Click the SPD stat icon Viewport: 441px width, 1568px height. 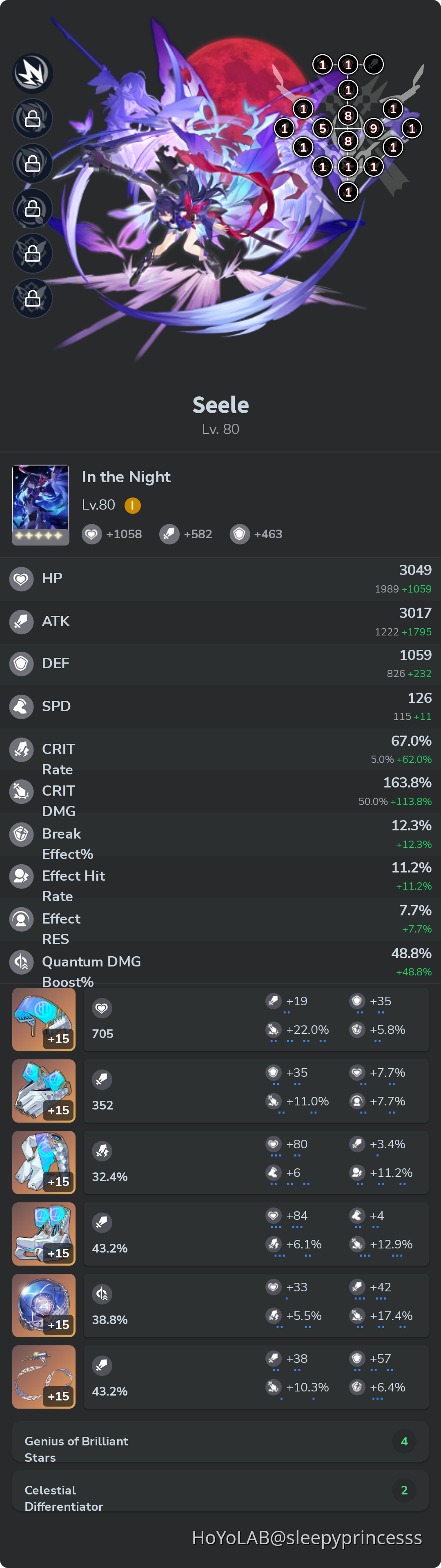click(21, 707)
